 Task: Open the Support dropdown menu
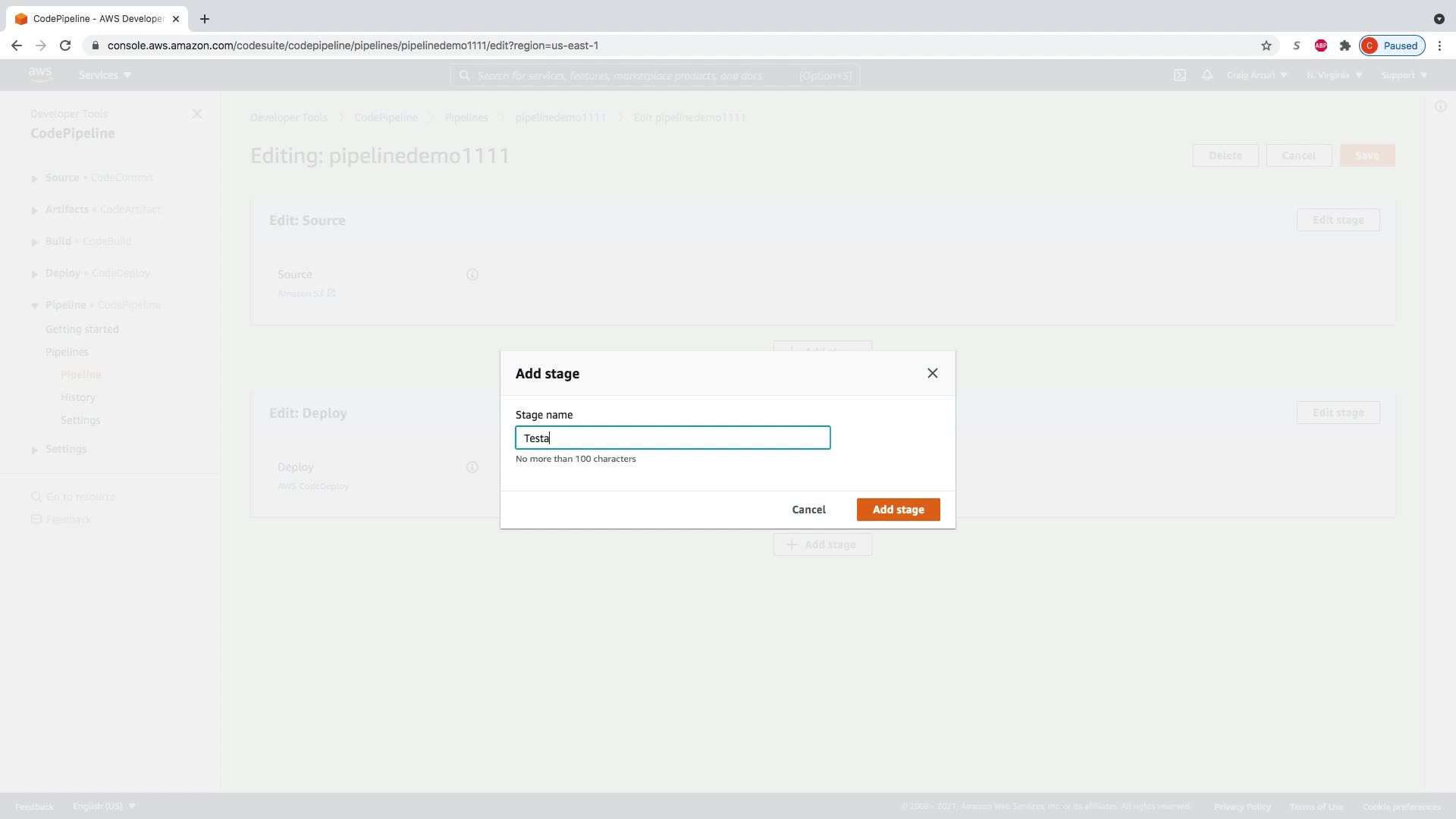pos(1404,75)
